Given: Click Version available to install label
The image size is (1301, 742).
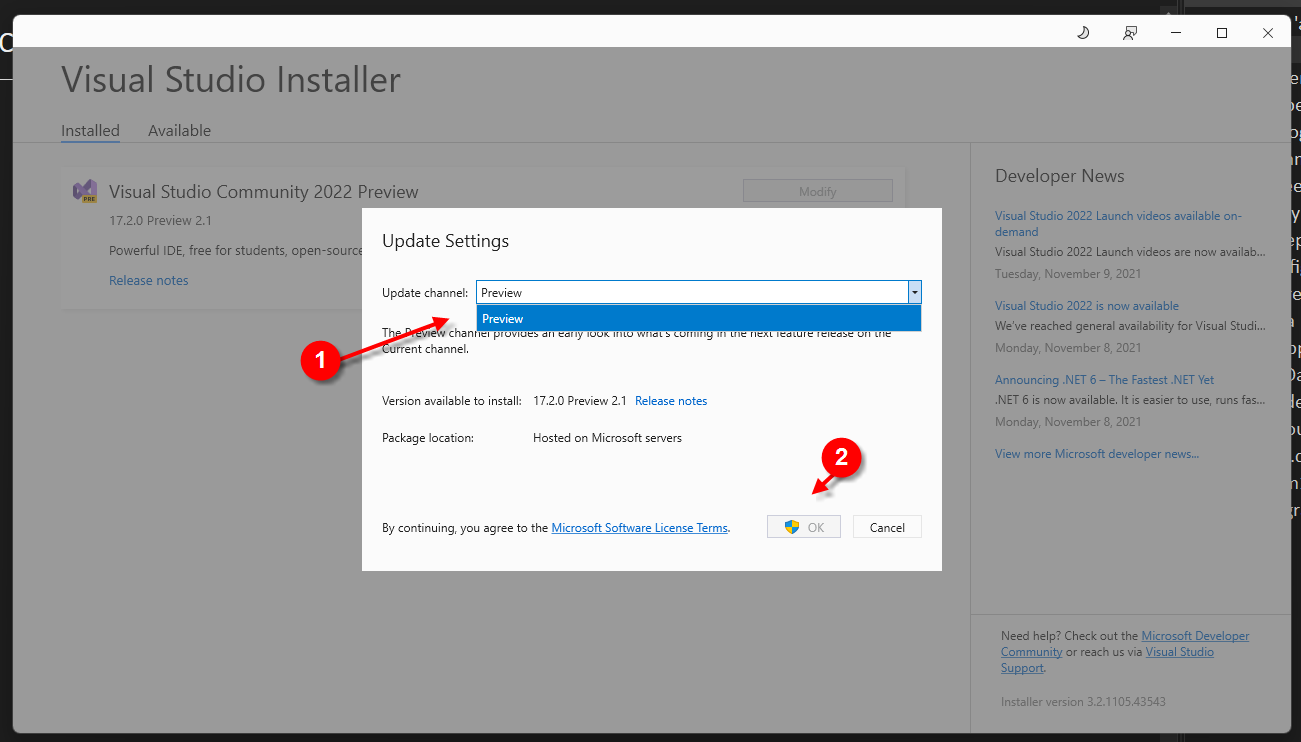Looking at the screenshot, I should 451,400.
